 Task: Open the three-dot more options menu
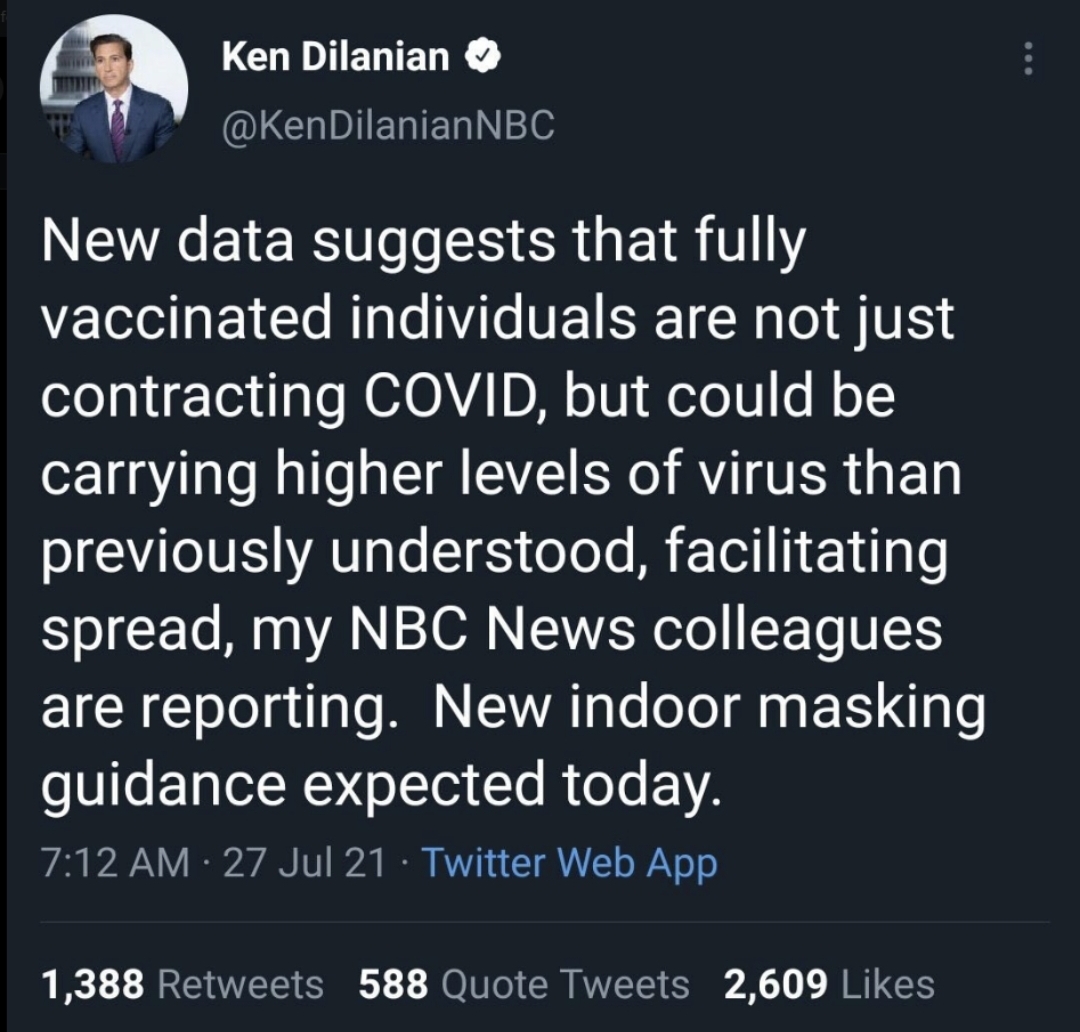(x=1027, y=61)
